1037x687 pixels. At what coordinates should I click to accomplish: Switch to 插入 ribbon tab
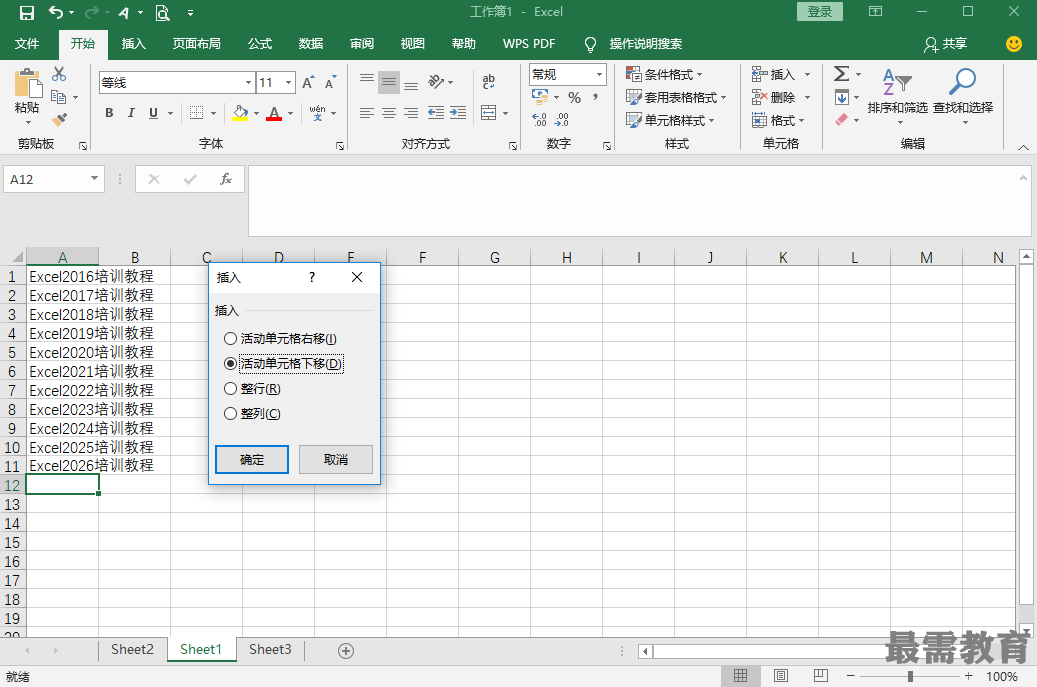tap(134, 44)
